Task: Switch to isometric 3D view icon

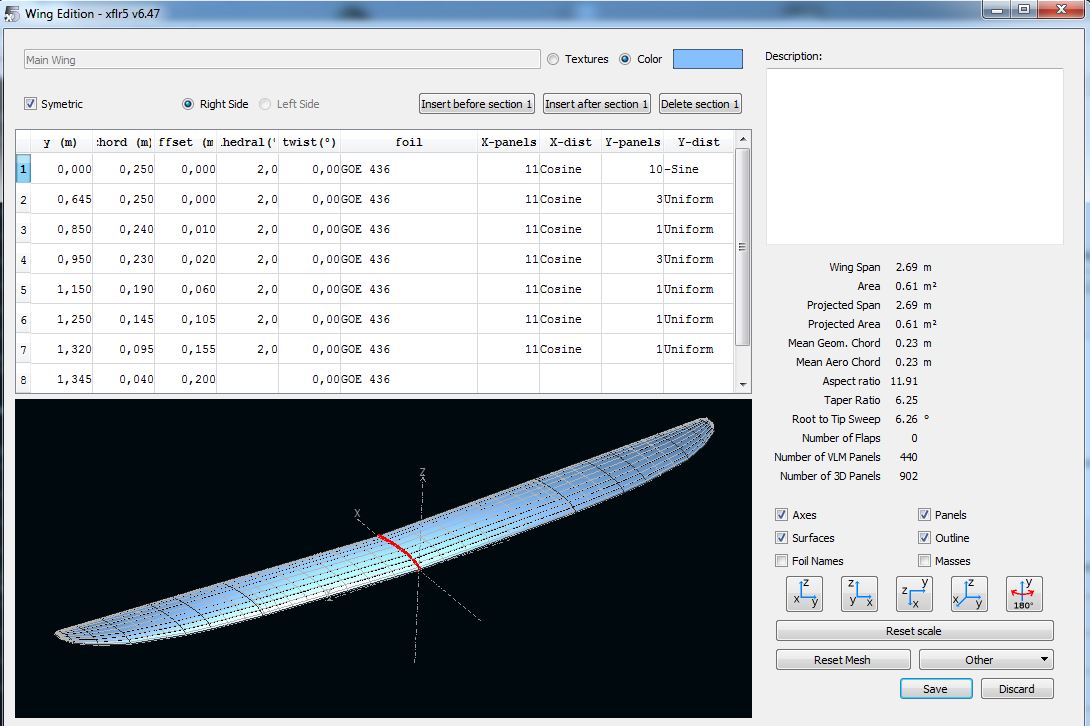Action: click(x=969, y=594)
